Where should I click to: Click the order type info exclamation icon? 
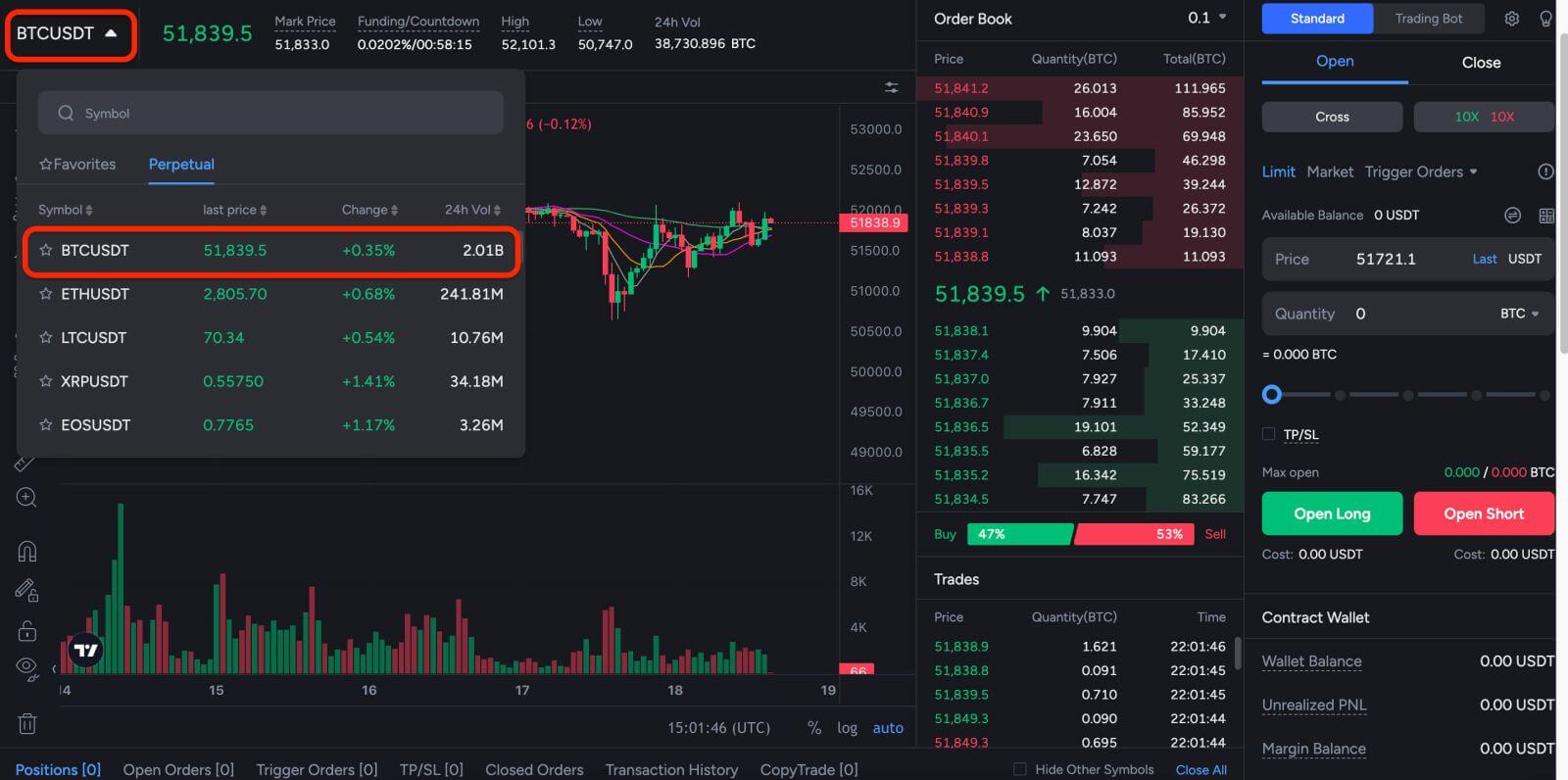tap(1545, 171)
